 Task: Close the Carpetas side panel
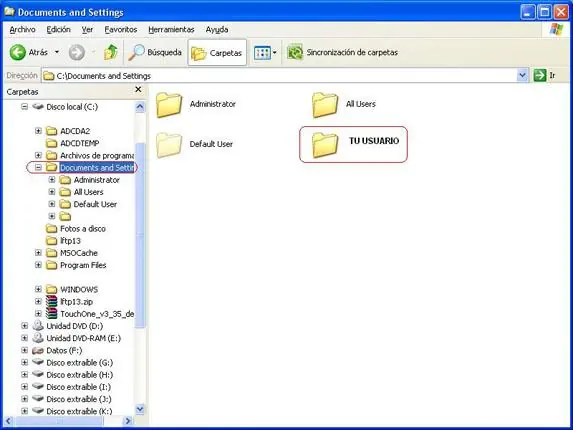(138, 90)
